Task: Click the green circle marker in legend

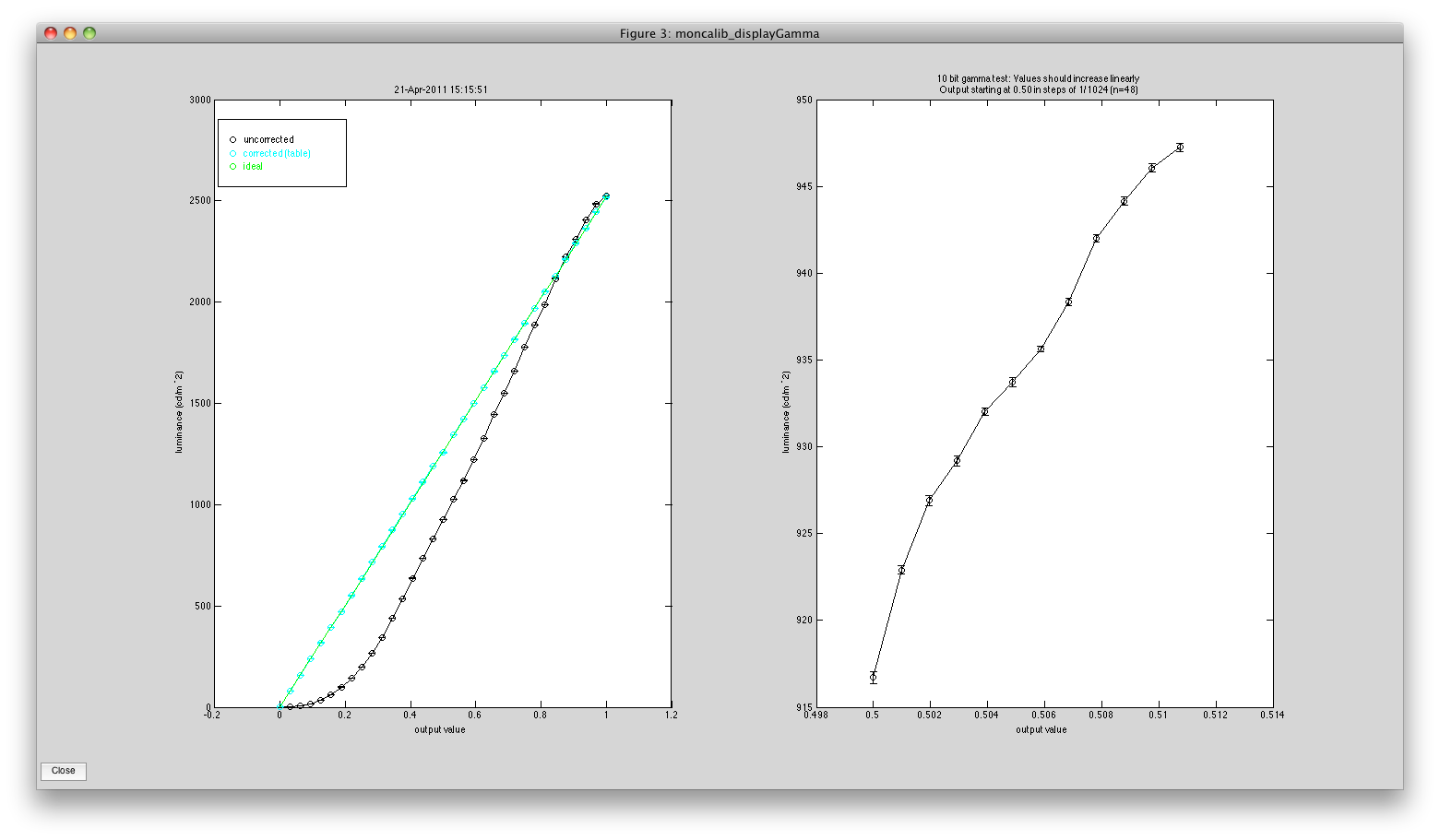Action: point(233,167)
